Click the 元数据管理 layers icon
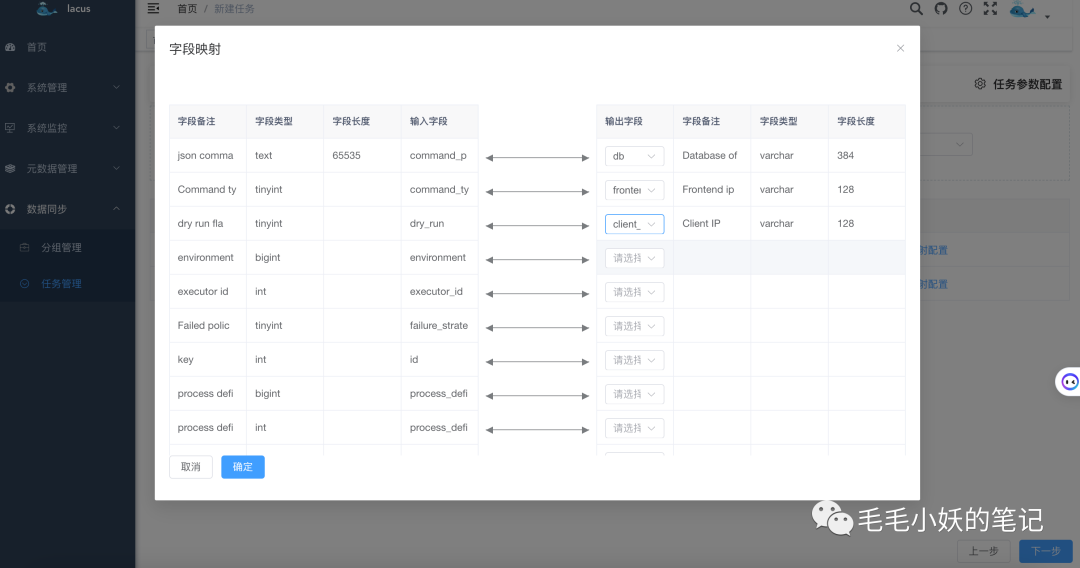The image size is (1080, 568). click(10, 169)
